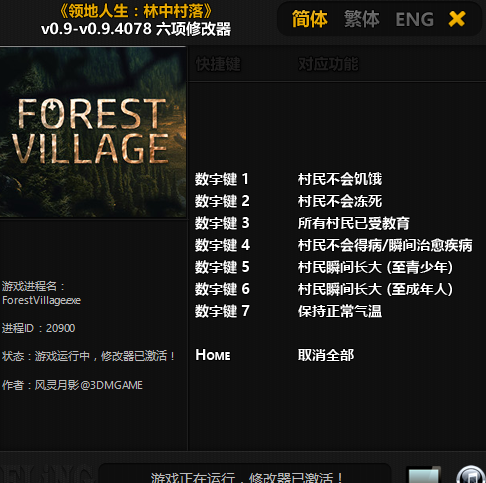Click the 数字键 1 hotkey label

point(222,179)
